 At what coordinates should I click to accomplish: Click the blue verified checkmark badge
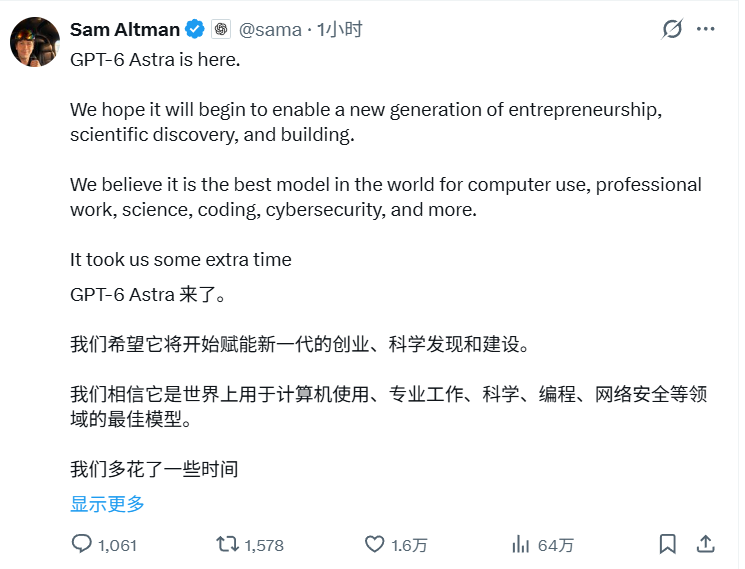[195, 29]
